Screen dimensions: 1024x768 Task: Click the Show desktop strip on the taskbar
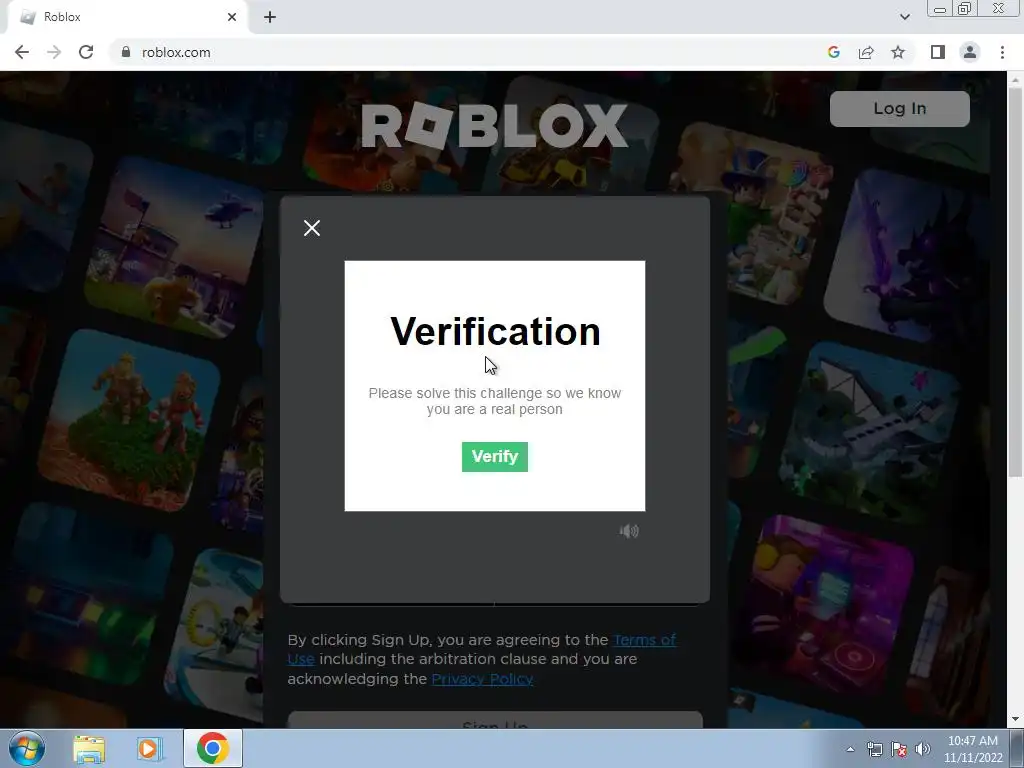click(x=1017, y=748)
